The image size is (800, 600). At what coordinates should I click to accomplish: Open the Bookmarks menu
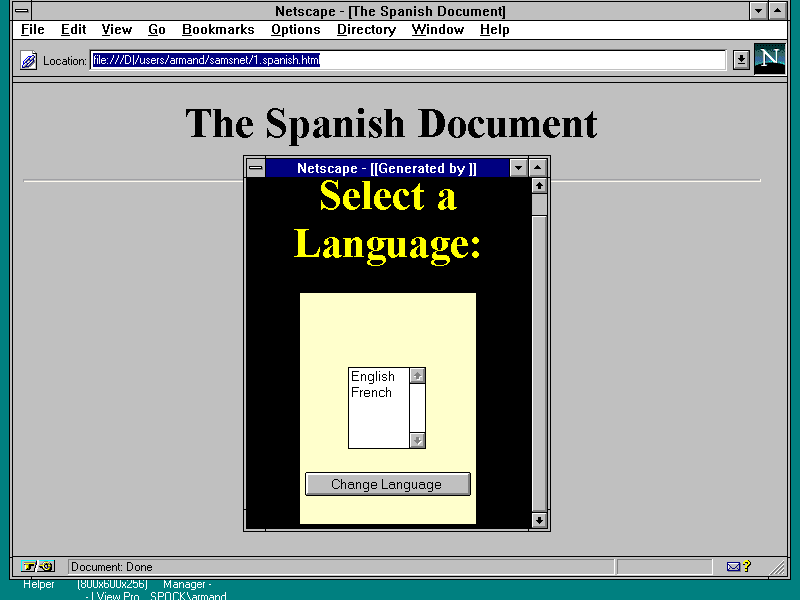coord(218,30)
